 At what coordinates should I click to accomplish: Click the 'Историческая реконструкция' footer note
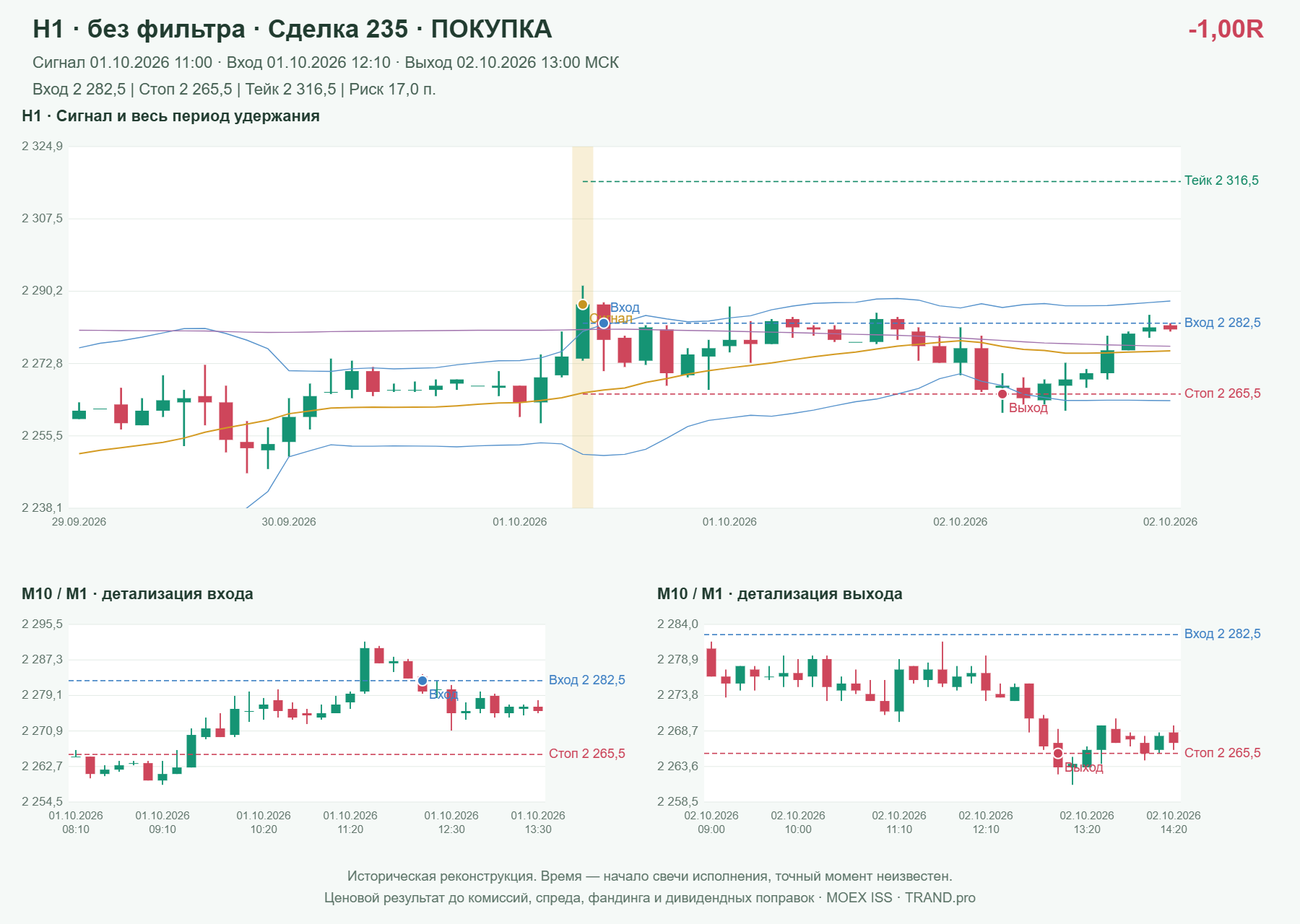[x=649, y=876]
